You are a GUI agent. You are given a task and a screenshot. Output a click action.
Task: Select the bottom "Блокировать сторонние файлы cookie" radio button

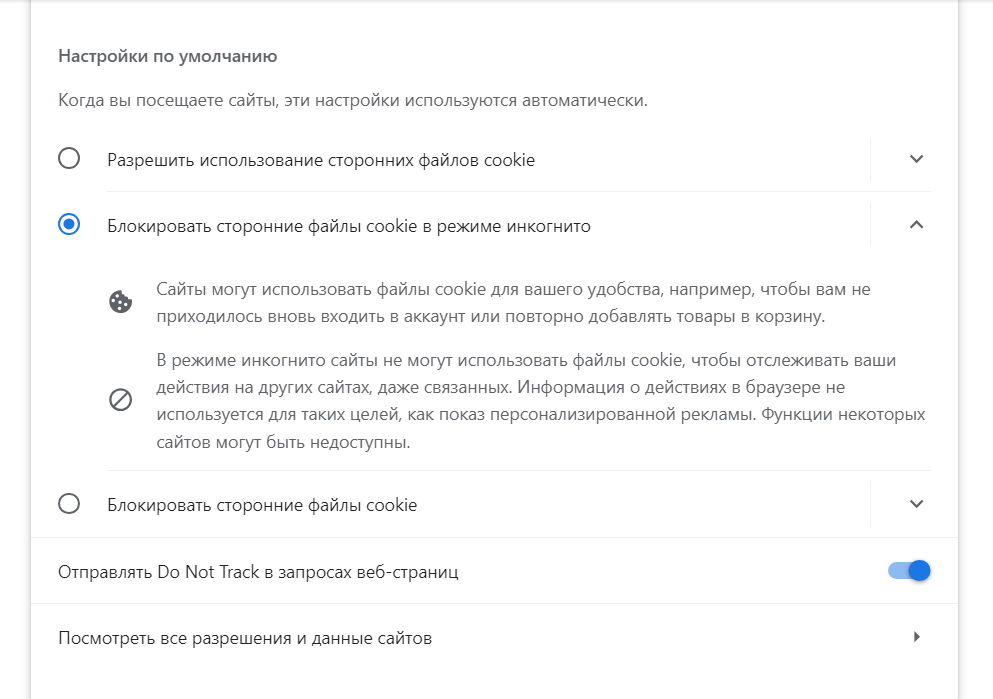(x=69, y=504)
